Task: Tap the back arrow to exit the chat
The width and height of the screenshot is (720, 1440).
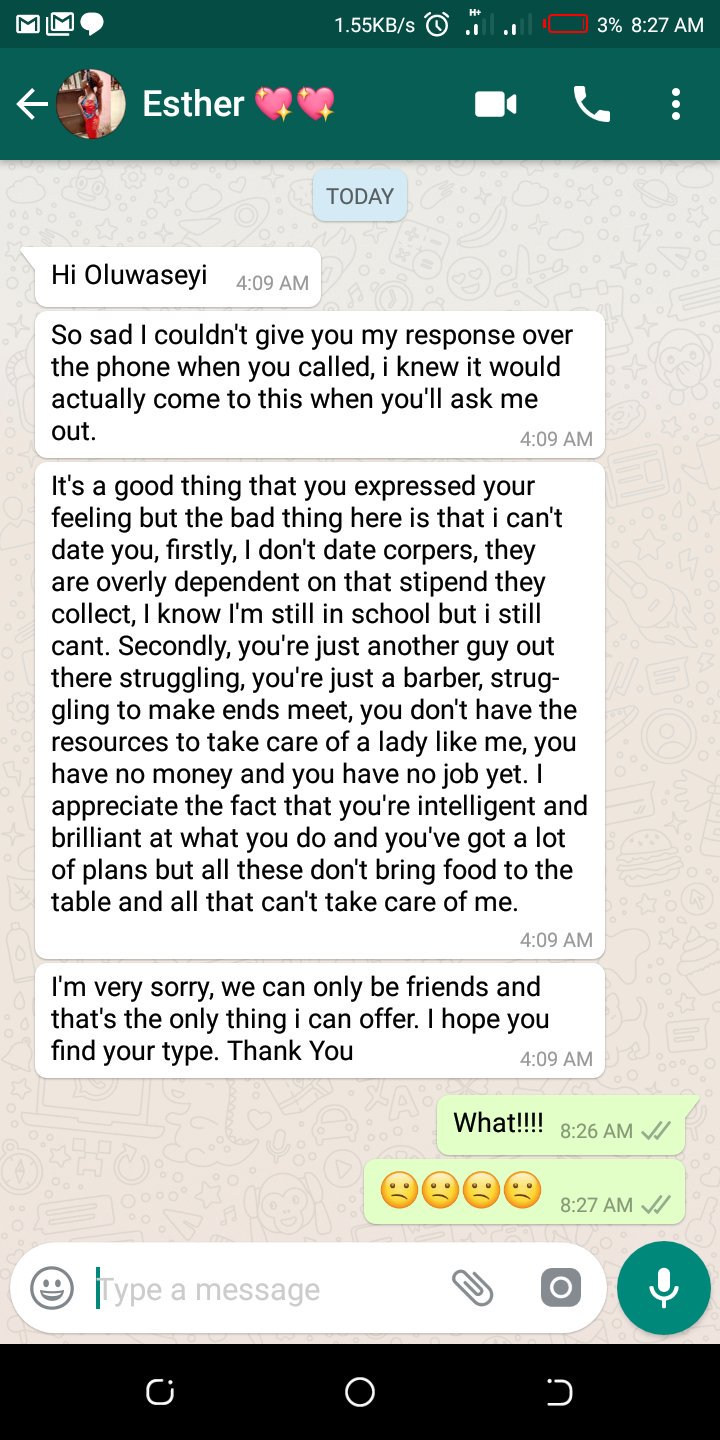Action: 31,104
